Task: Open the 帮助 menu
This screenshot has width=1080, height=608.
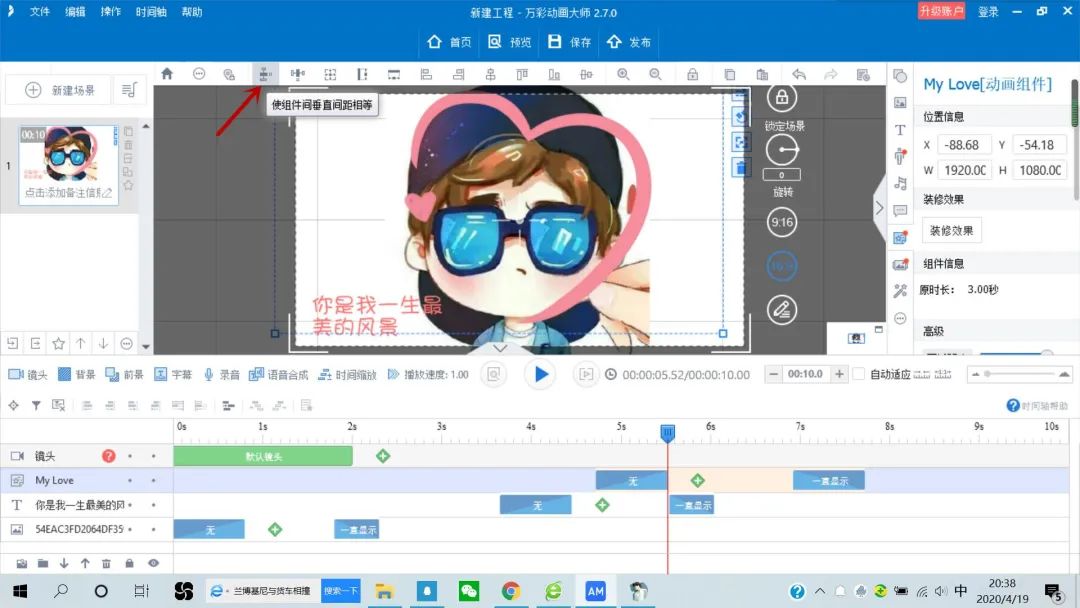Action: [x=191, y=12]
